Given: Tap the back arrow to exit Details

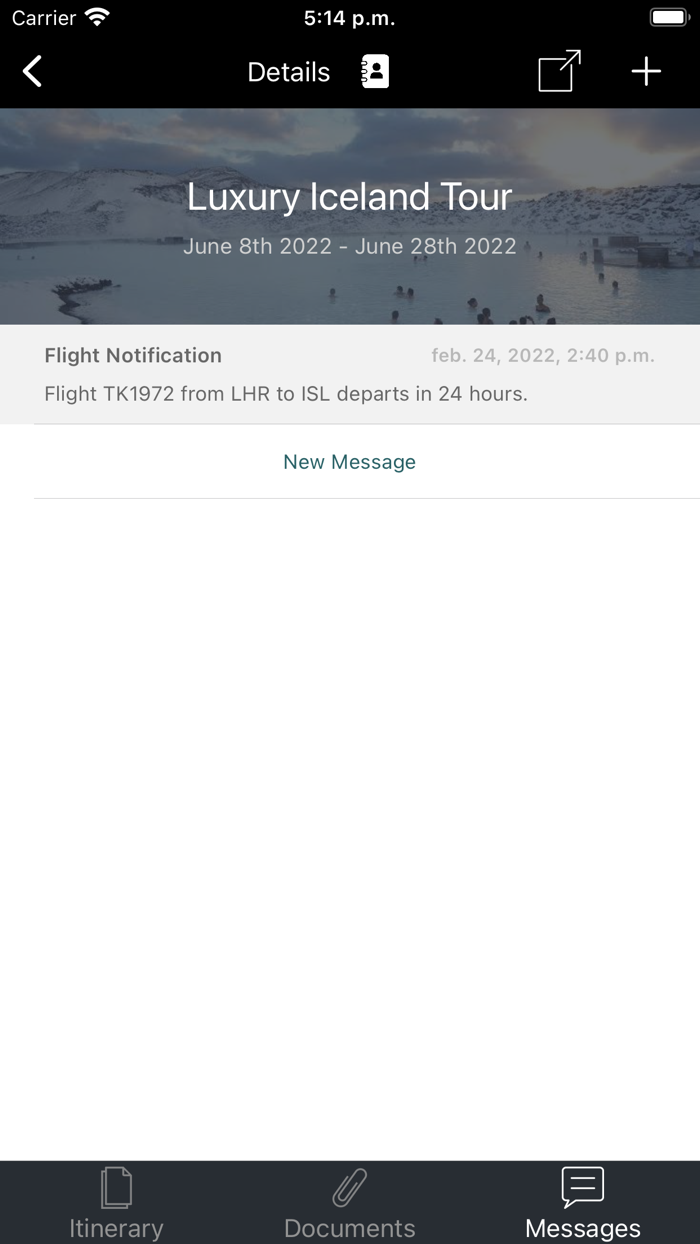Looking at the screenshot, I should pos(31,71).
